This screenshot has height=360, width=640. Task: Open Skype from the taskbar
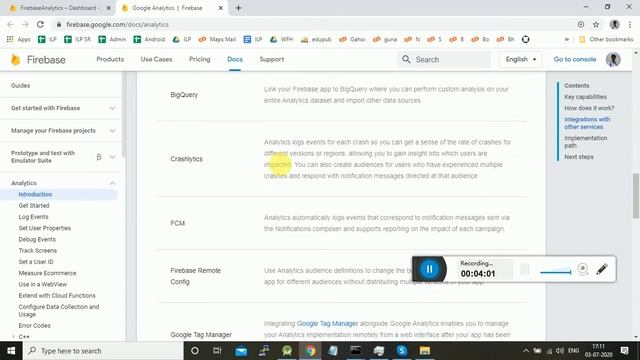pos(402,351)
